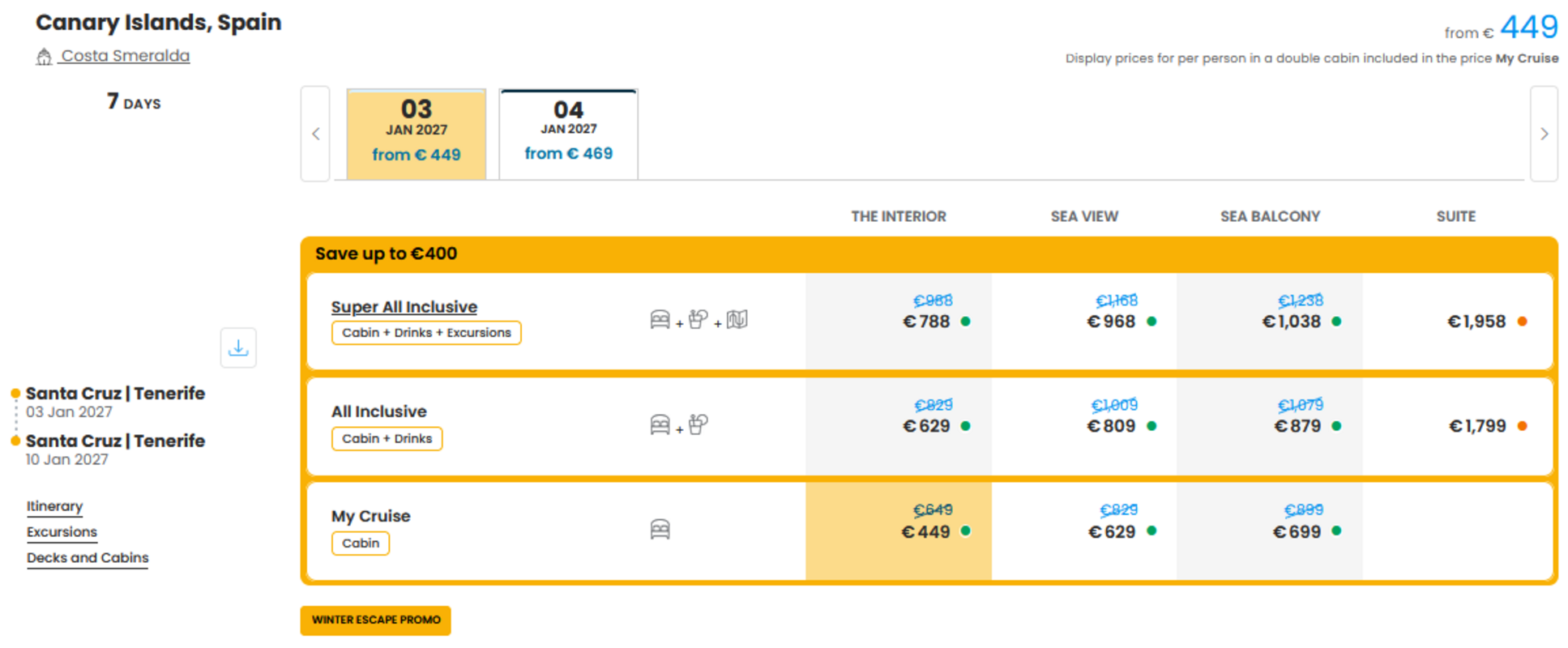This screenshot has width=1568, height=648.
Task: Open Super All Inclusive package details
Action: point(404,307)
